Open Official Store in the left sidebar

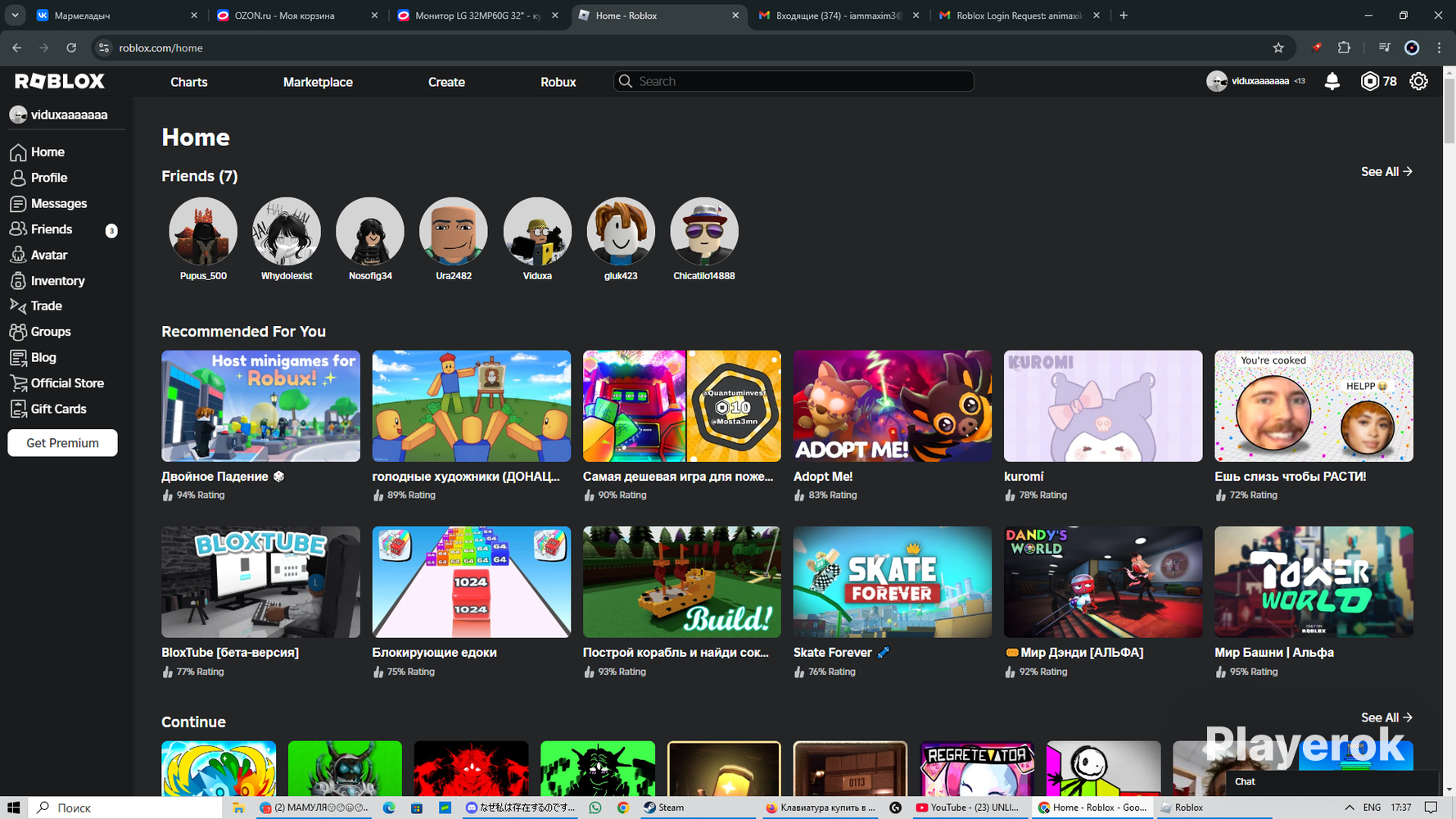(x=66, y=383)
